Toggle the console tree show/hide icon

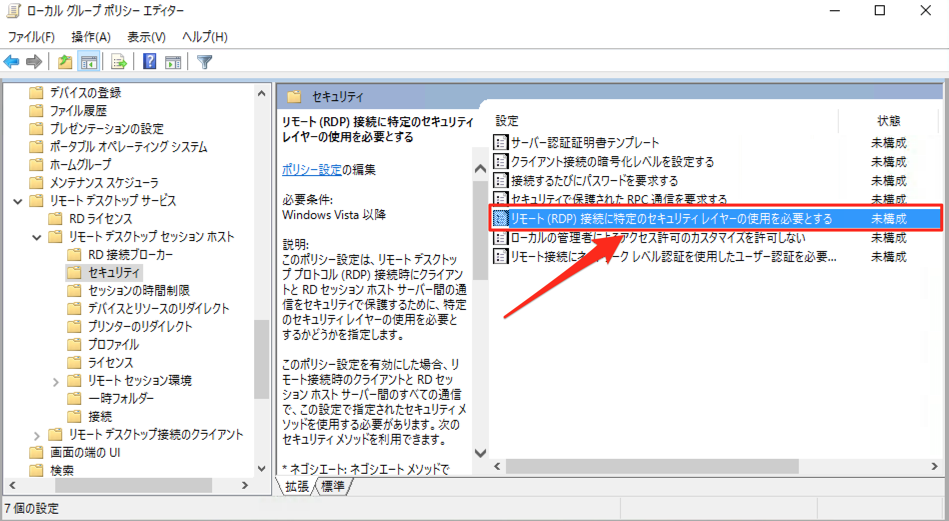[89, 62]
